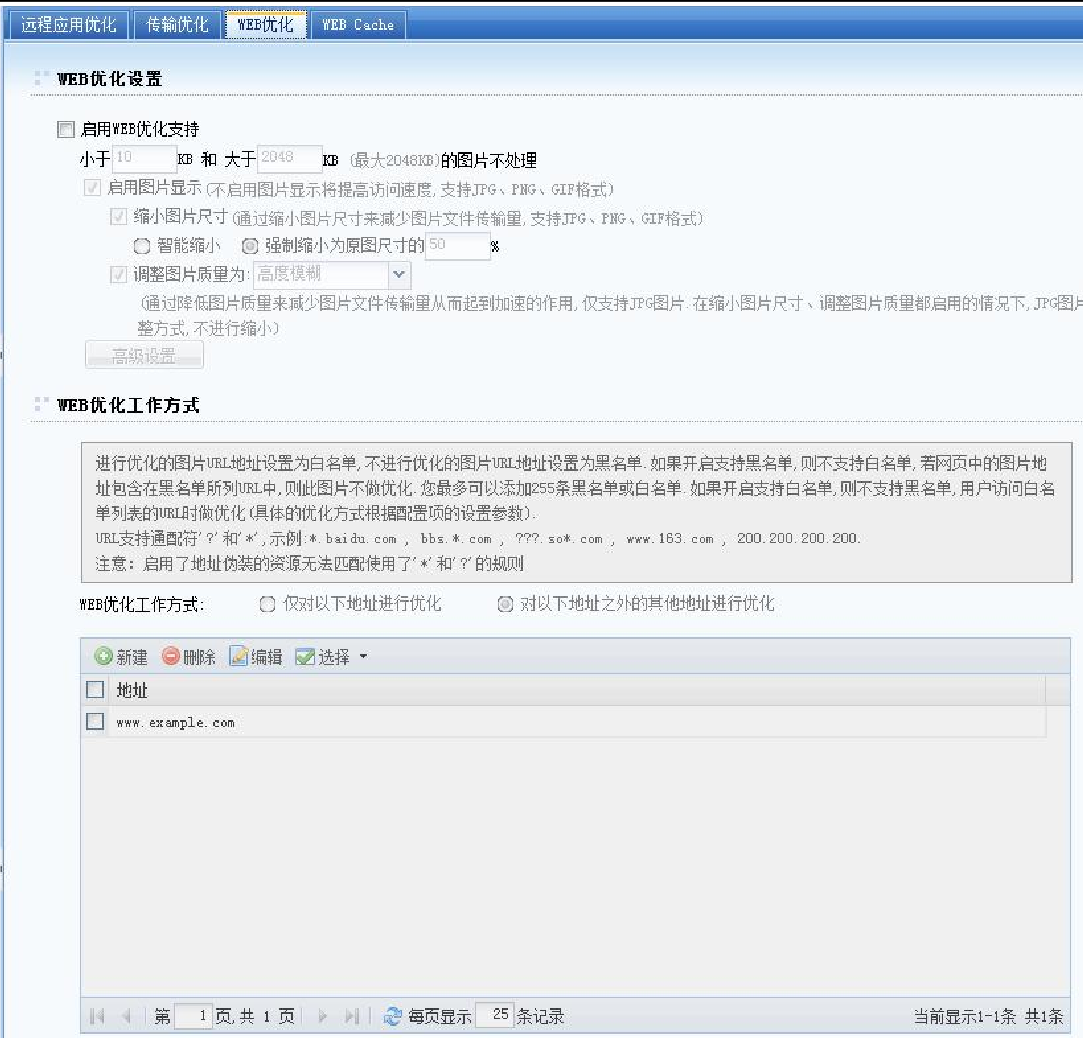Select the 仅对以下地址进行优化 radio button
The height and width of the screenshot is (1038, 1083).
pos(267,604)
